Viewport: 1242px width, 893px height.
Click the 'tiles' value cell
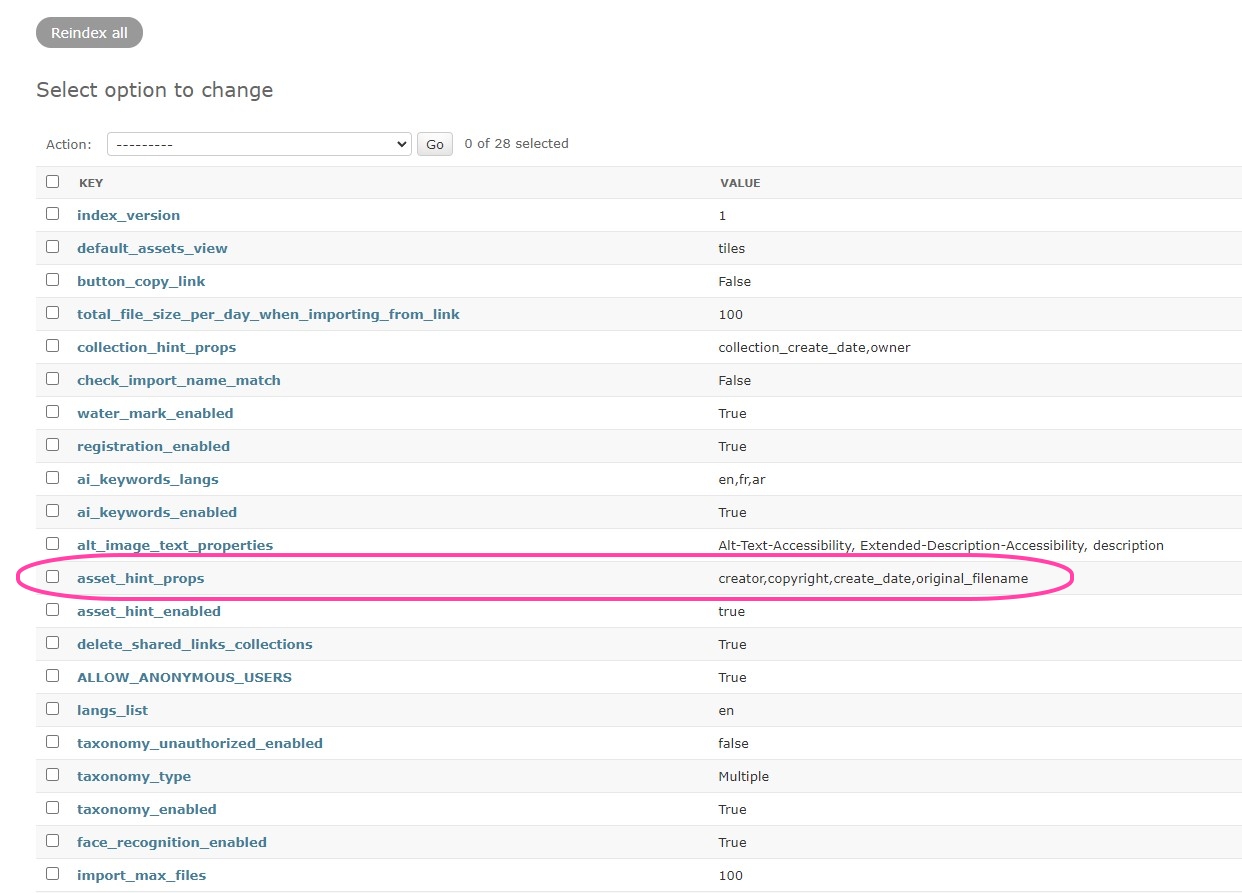pos(731,248)
